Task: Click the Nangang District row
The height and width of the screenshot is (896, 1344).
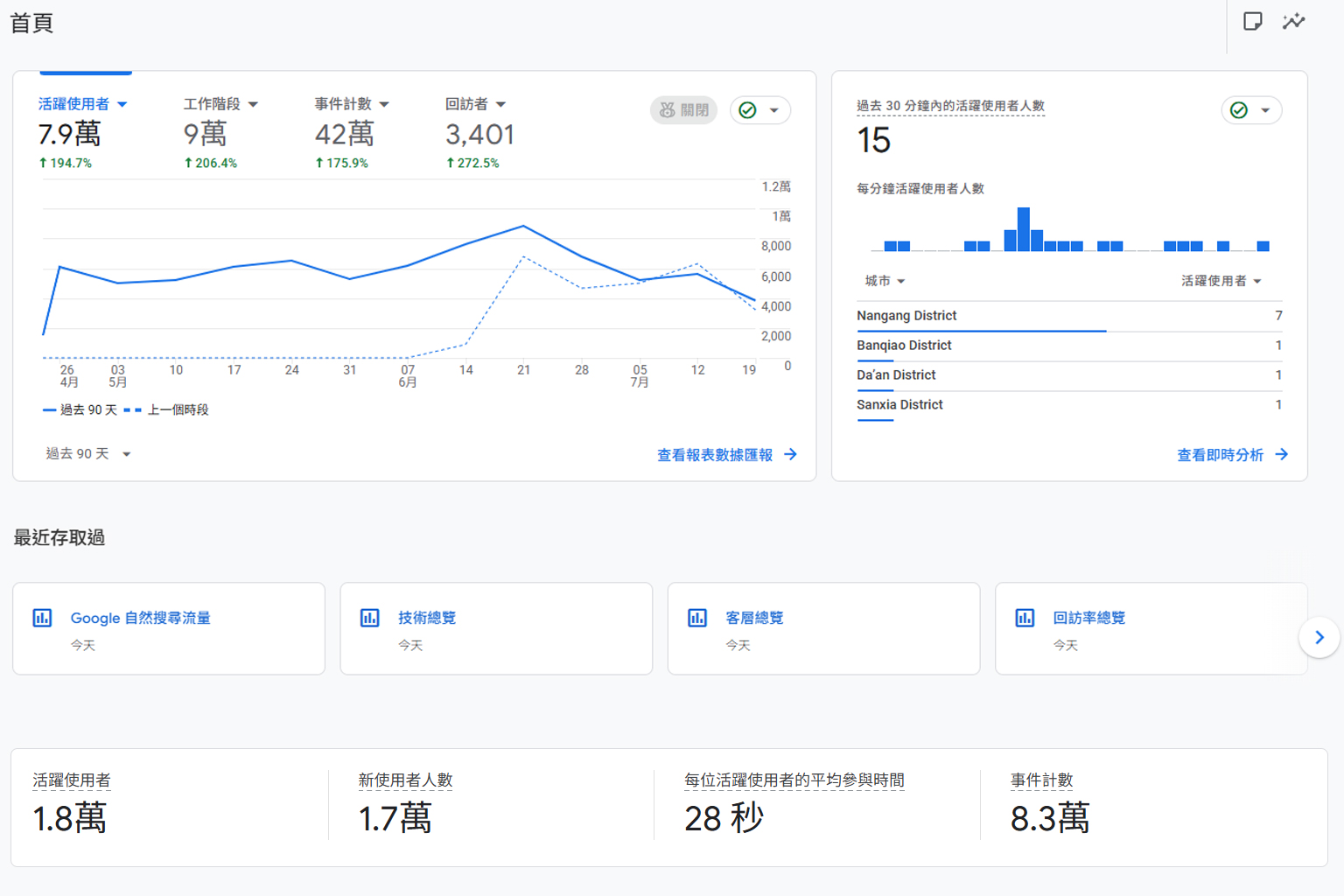Action: click(x=1069, y=316)
